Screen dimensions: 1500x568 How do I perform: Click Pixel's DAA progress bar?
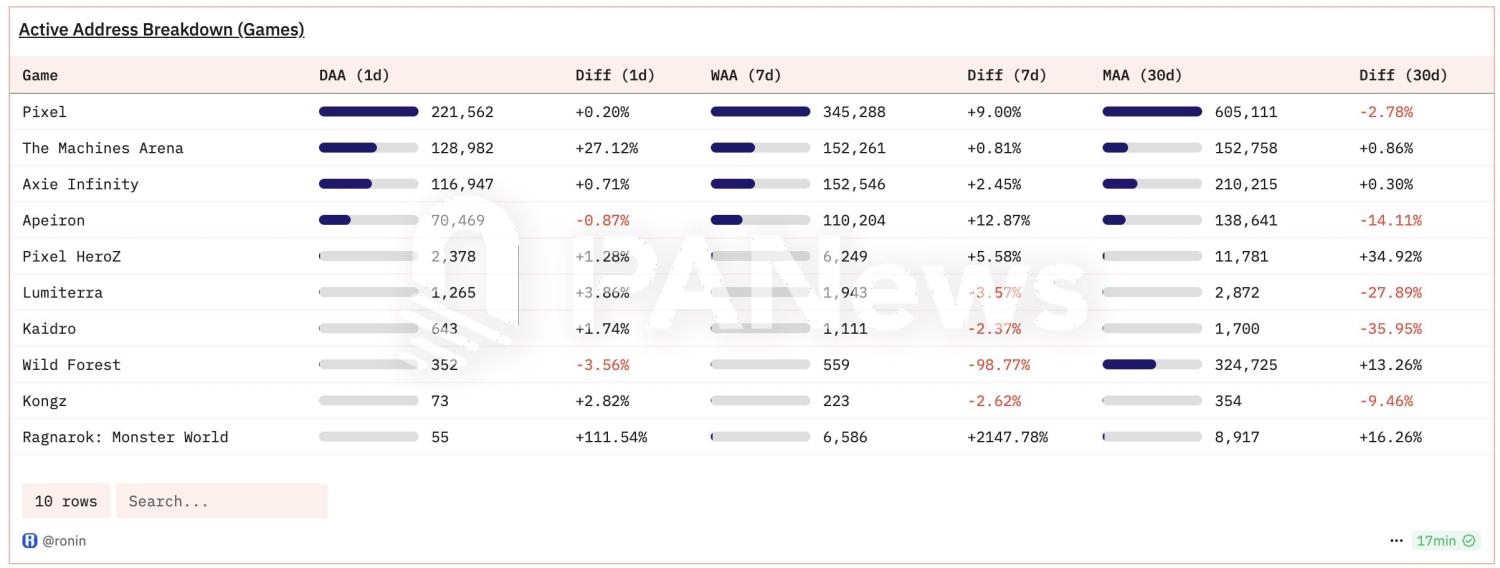click(368, 112)
